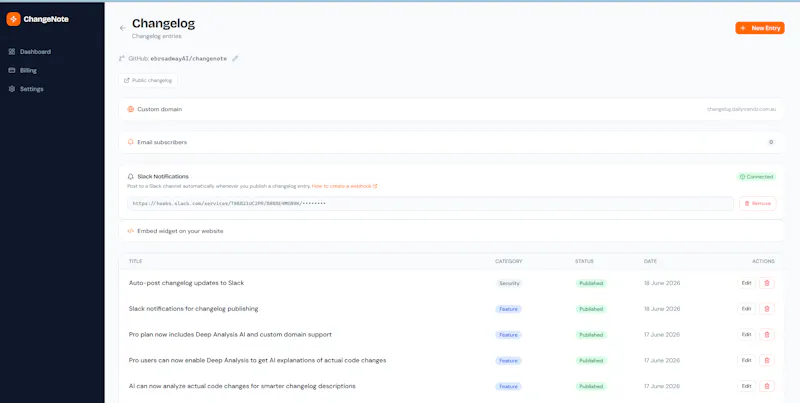Remove the Slack webhook
The width and height of the screenshot is (800, 403).
tap(758, 203)
